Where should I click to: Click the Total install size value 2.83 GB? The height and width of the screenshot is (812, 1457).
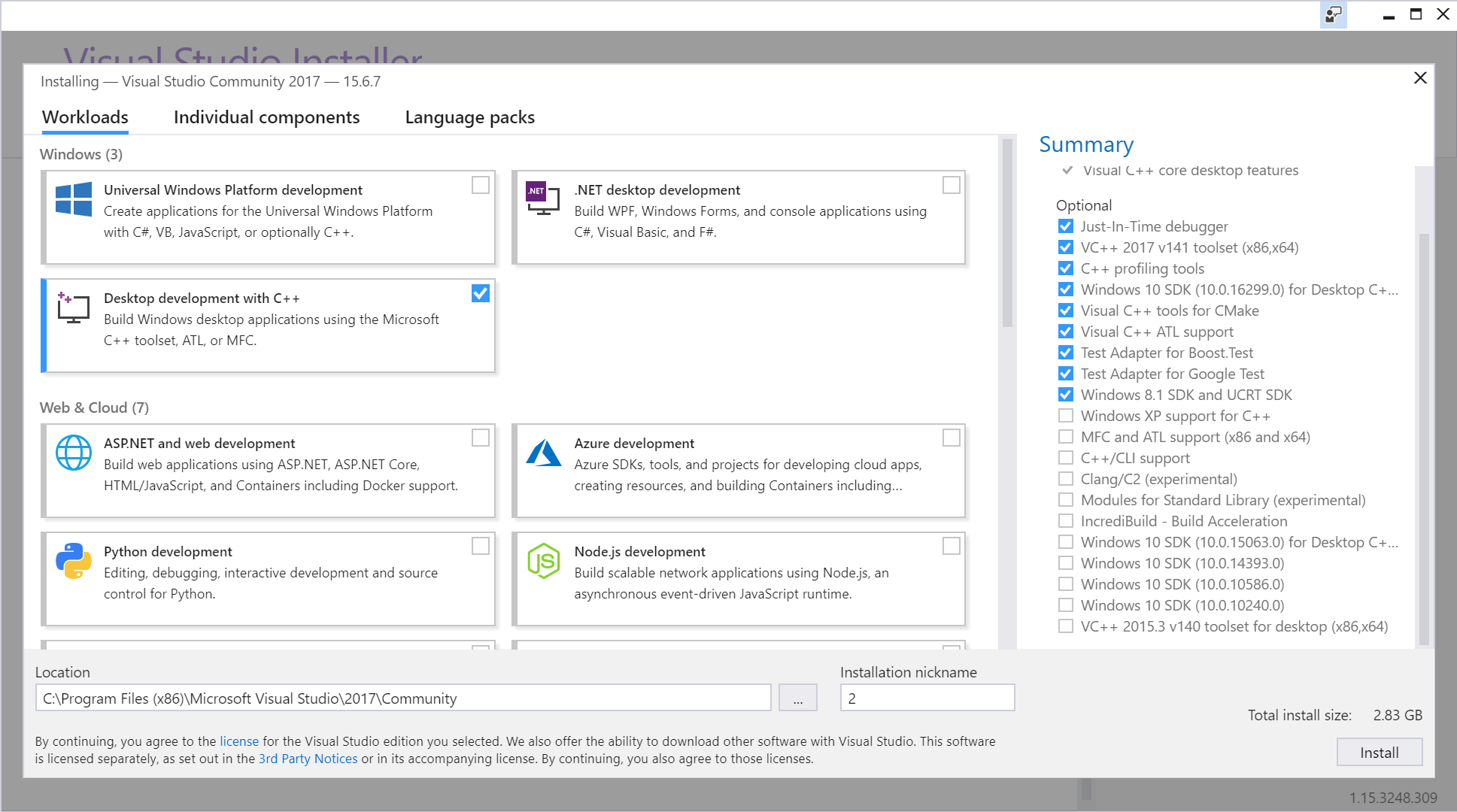pyautogui.click(x=1398, y=715)
